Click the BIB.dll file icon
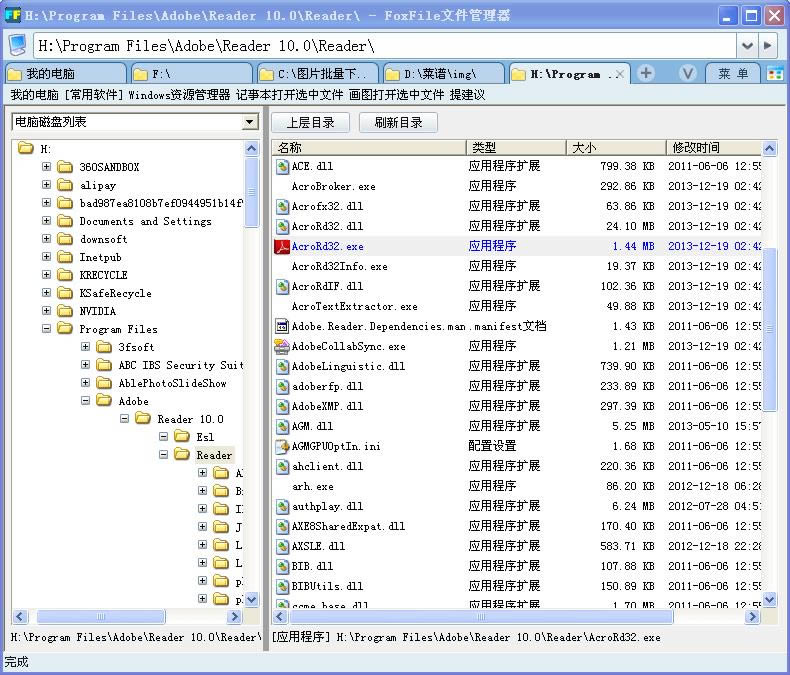This screenshot has height=675, width=790. tap(282, 566)
